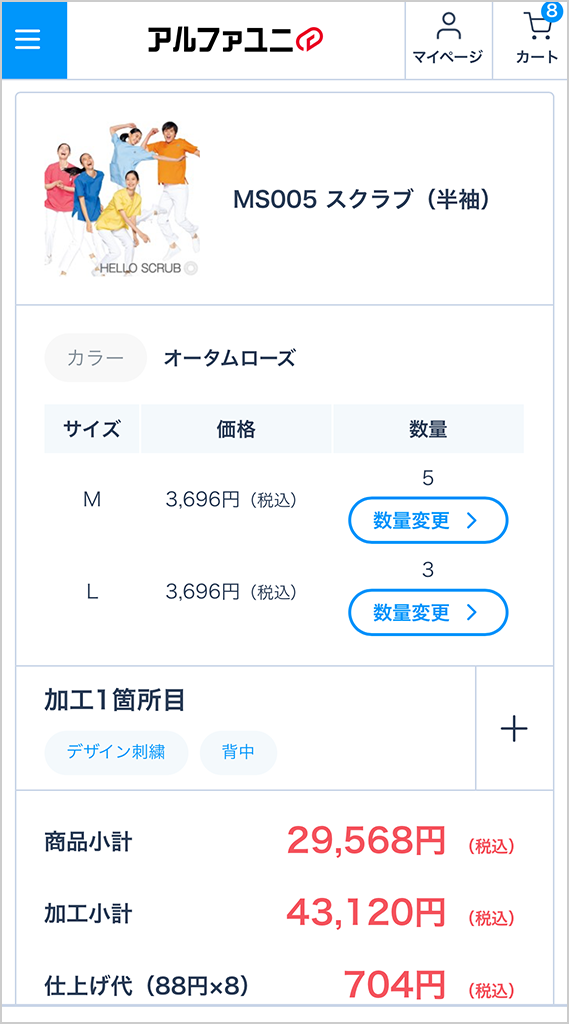Click the cart item count badge
This screenshot has width=569, height=1024.
click(x=551, y=11)
